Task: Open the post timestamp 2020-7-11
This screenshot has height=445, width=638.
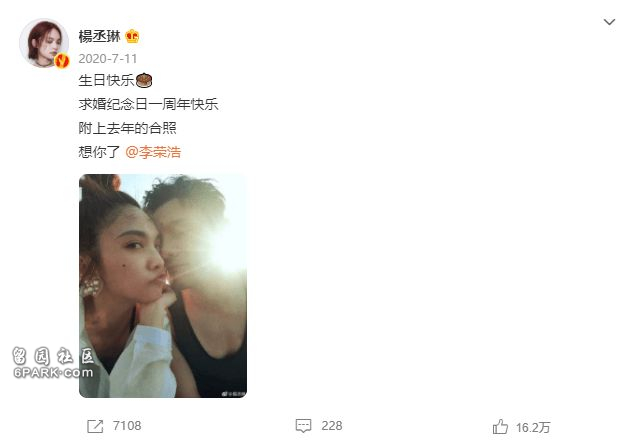Action: pos(107,59)
